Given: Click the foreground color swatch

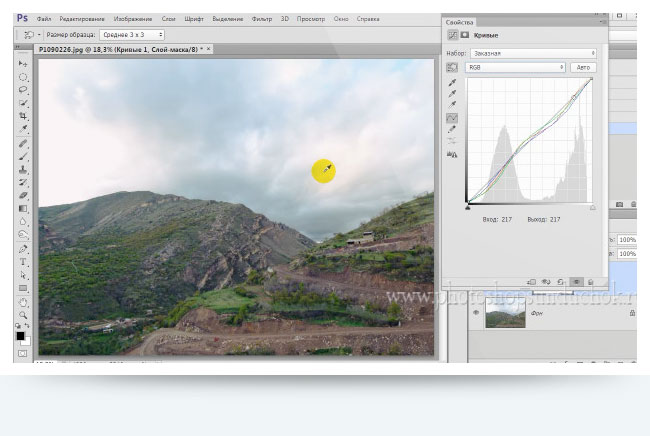Looking at the screenshot, I should pos(20,336).
